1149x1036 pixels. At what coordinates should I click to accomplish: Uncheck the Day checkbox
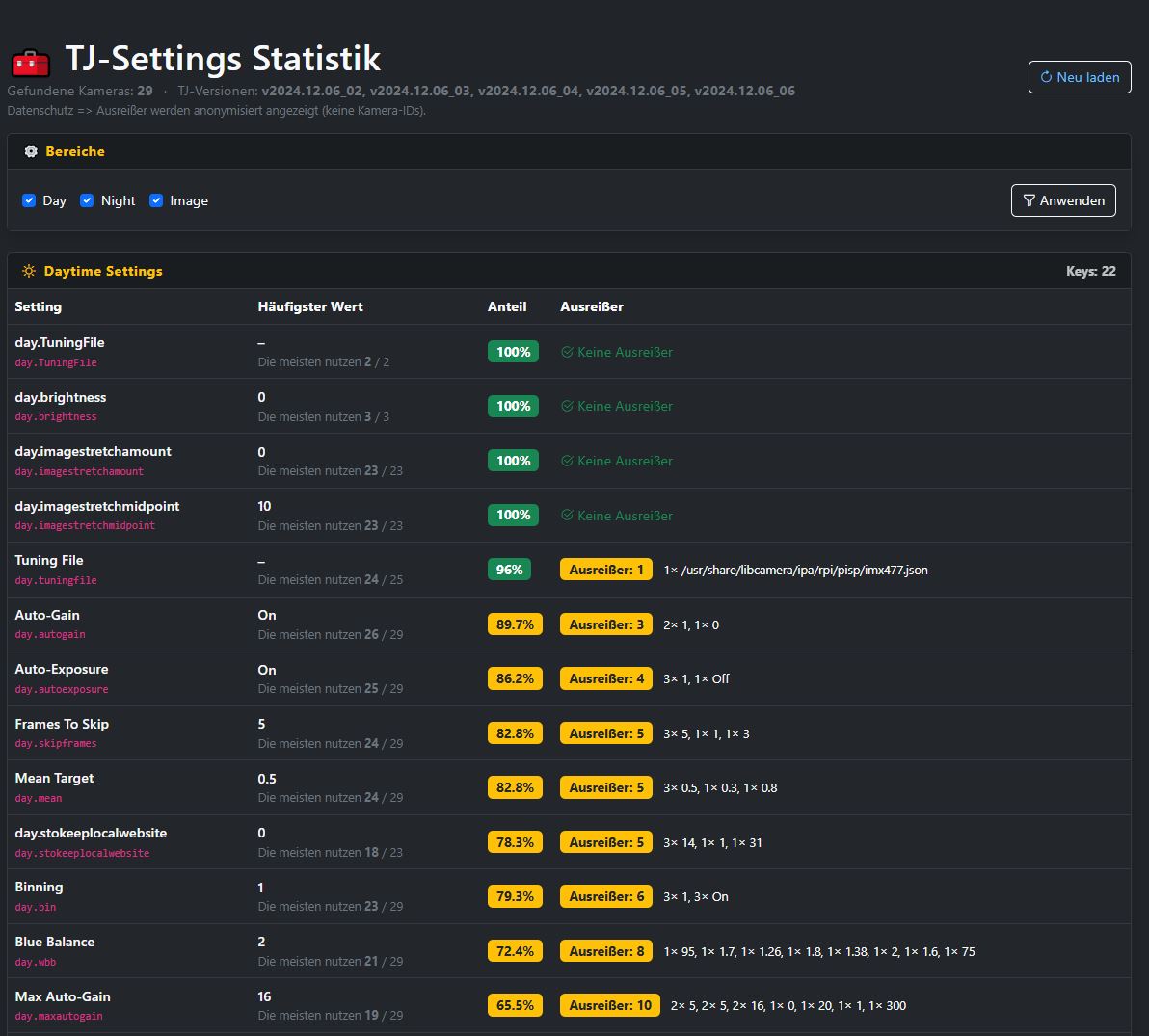(30, 200)
